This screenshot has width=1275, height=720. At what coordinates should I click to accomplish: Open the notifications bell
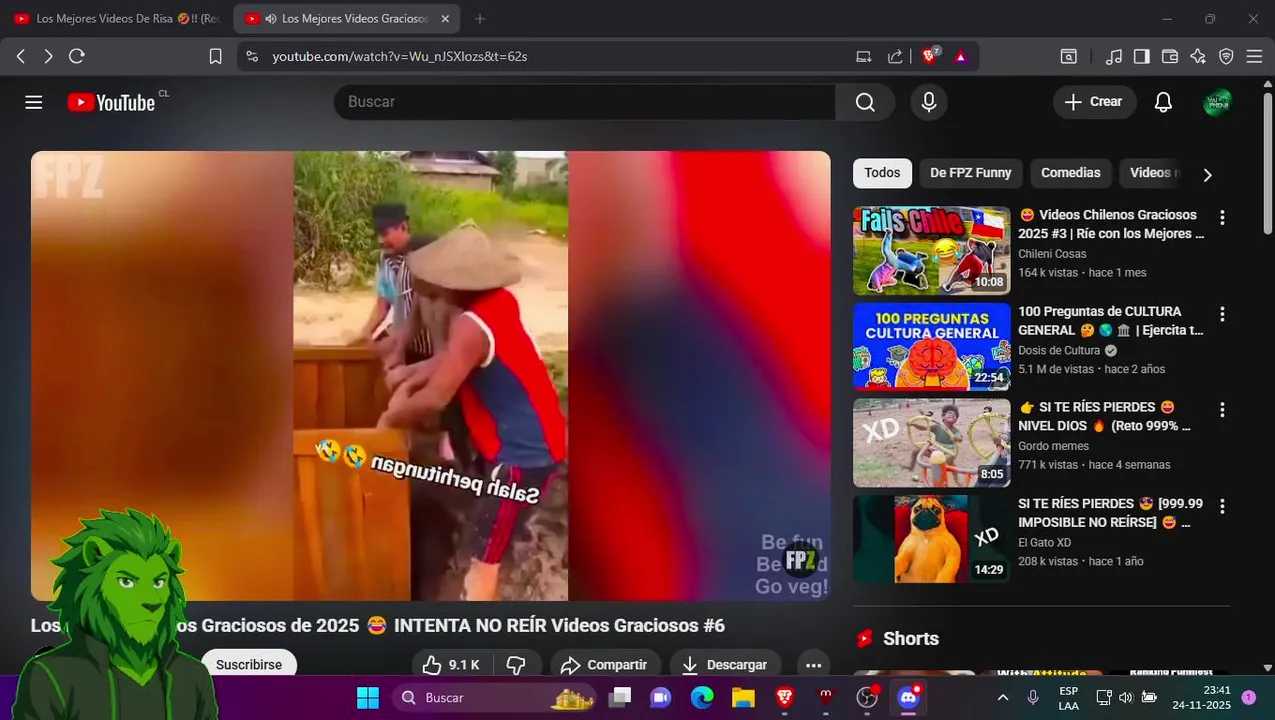click(x=1163, y=102)
